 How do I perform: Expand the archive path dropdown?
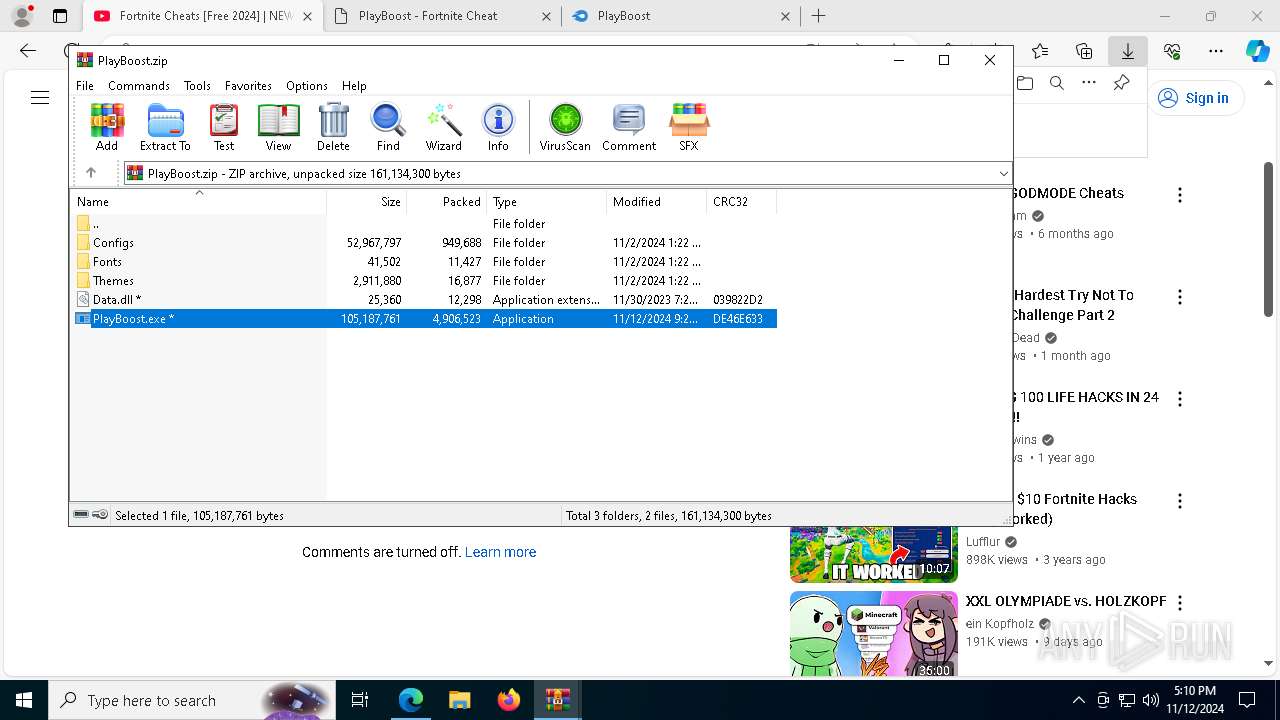1003,174
